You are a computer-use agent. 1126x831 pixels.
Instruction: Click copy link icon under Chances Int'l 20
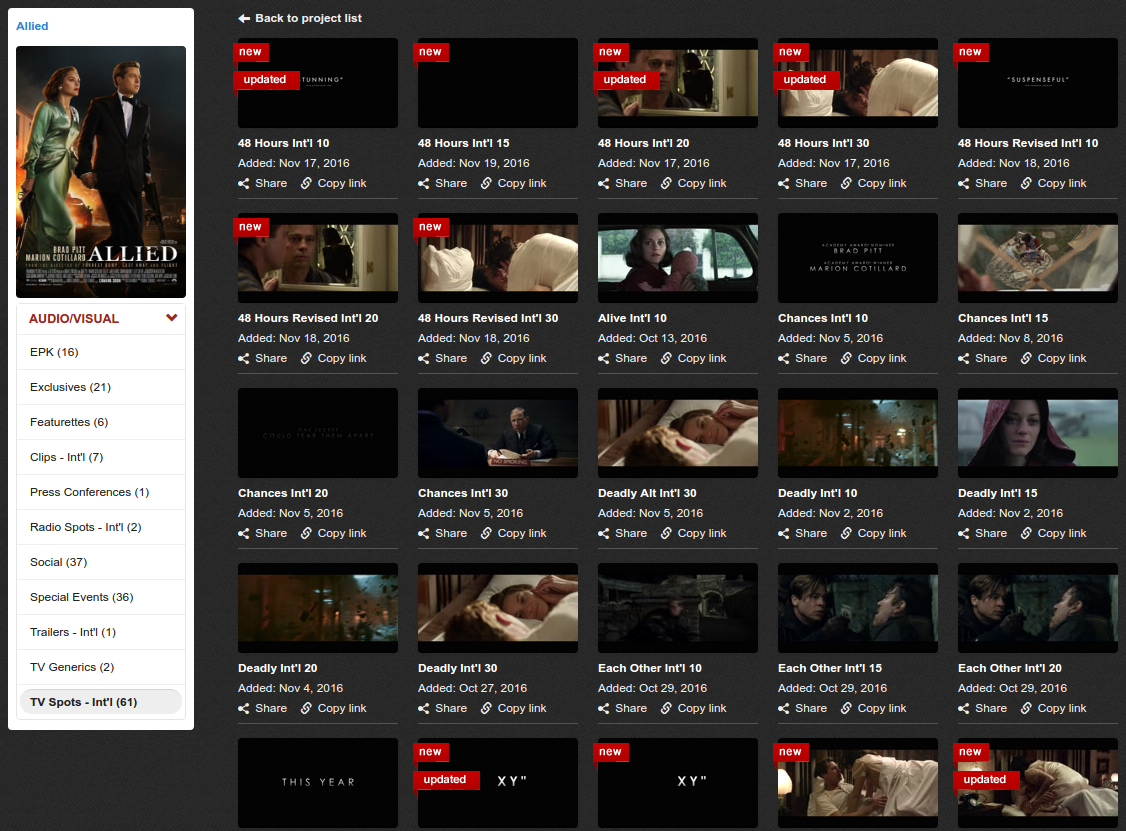[306, 534]
